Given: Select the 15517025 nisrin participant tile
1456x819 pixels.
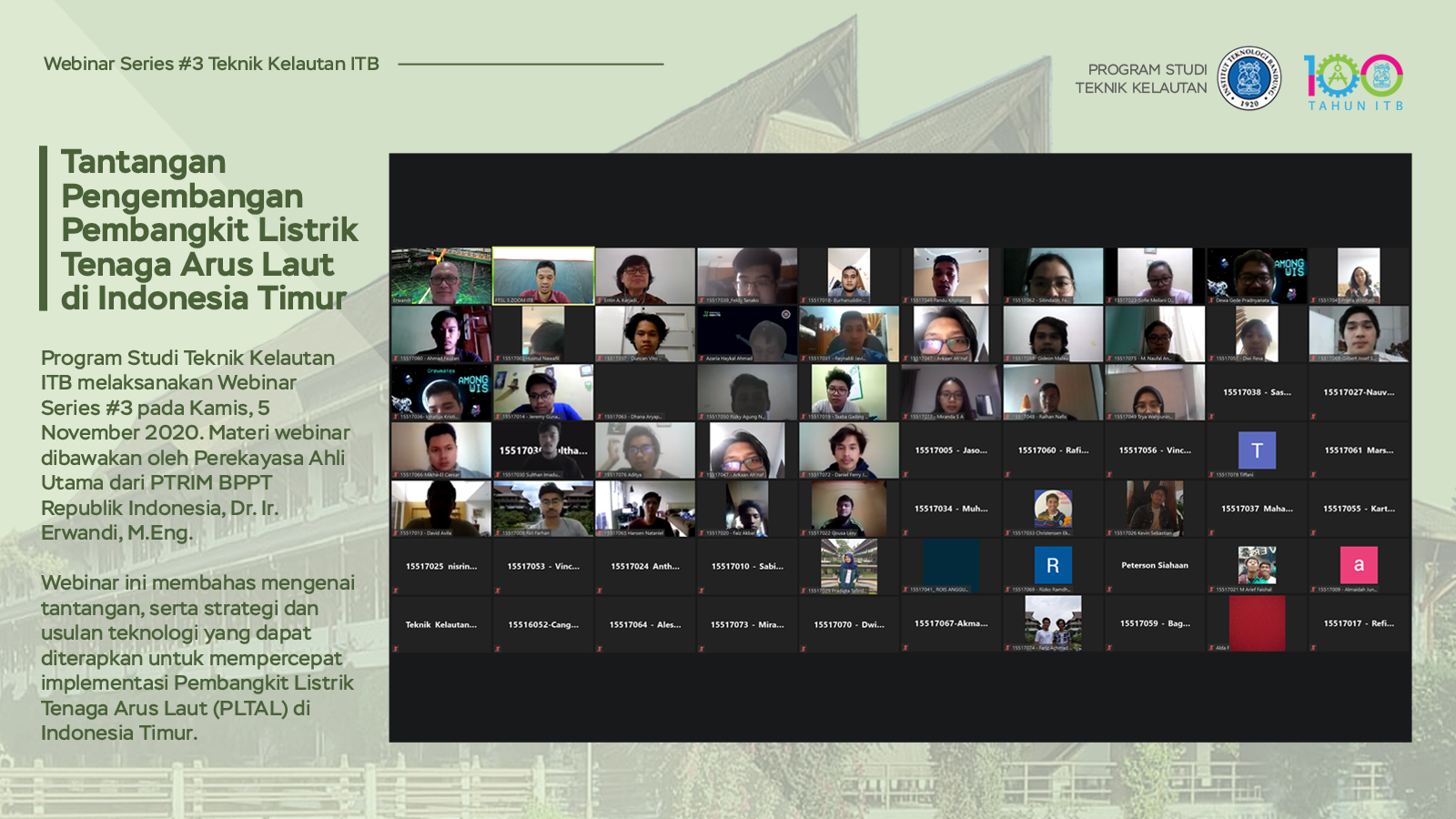Looking at the screenshot, I should [x=441, y=566].
